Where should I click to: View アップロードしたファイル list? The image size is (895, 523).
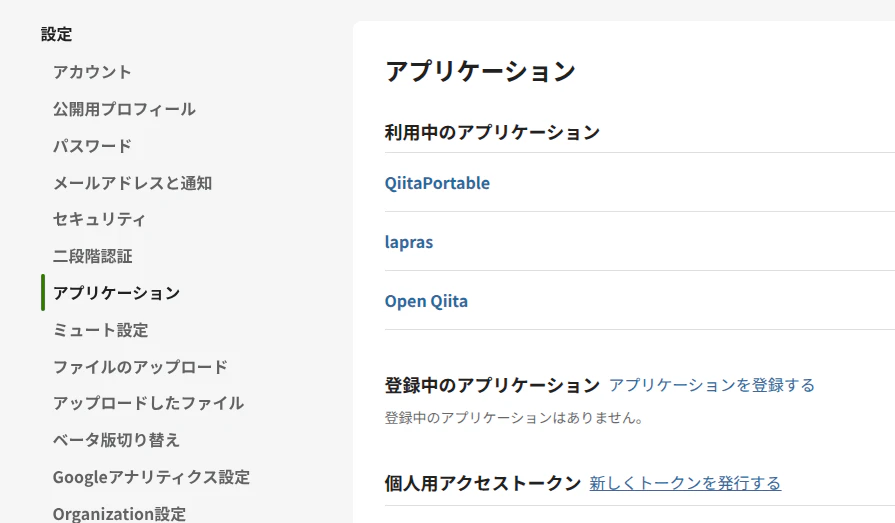pyautogui.click(x=148, y=403)
